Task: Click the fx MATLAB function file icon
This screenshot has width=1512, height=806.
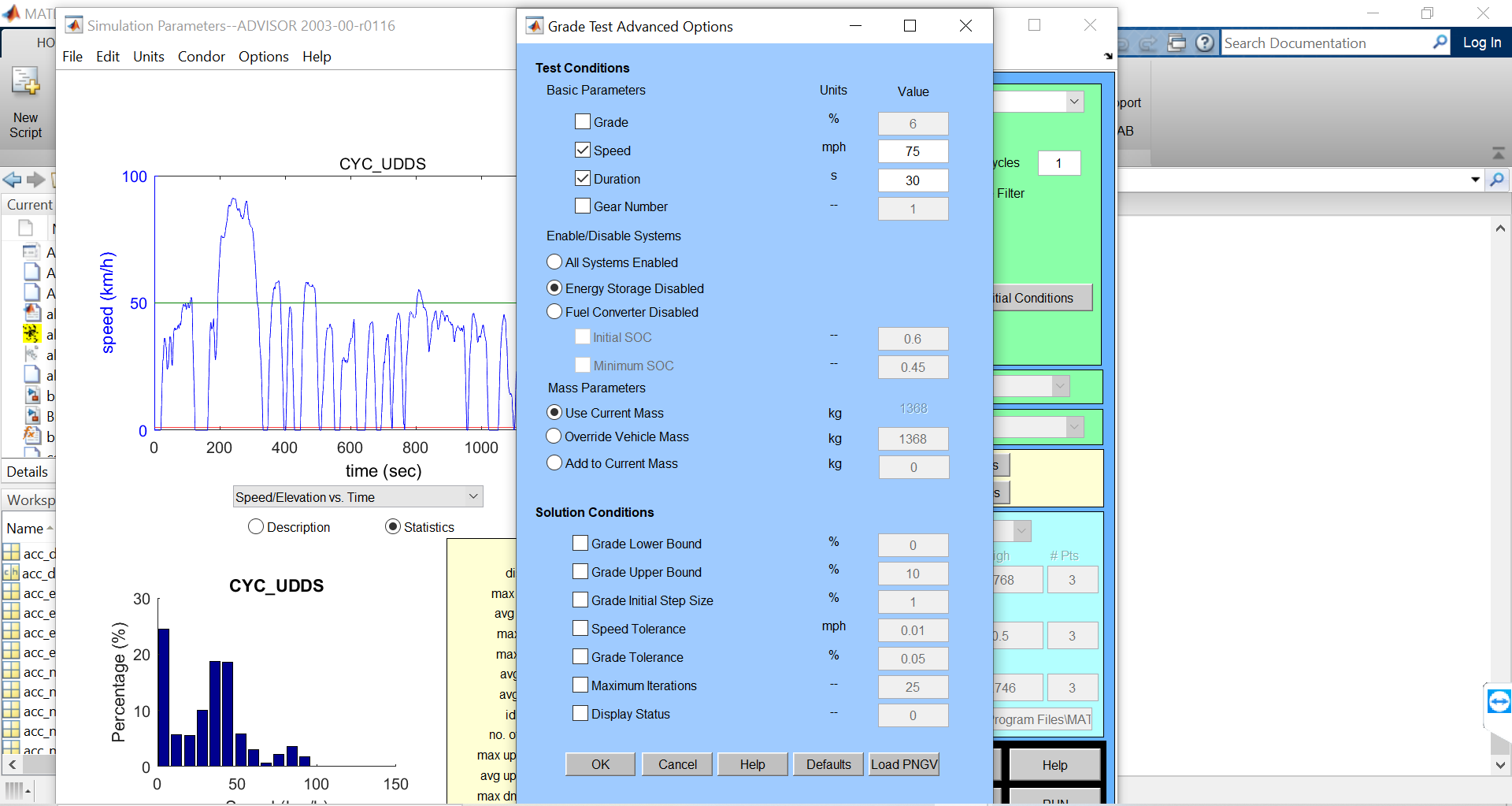Action: pyautogui.click(x=31, y=436)
